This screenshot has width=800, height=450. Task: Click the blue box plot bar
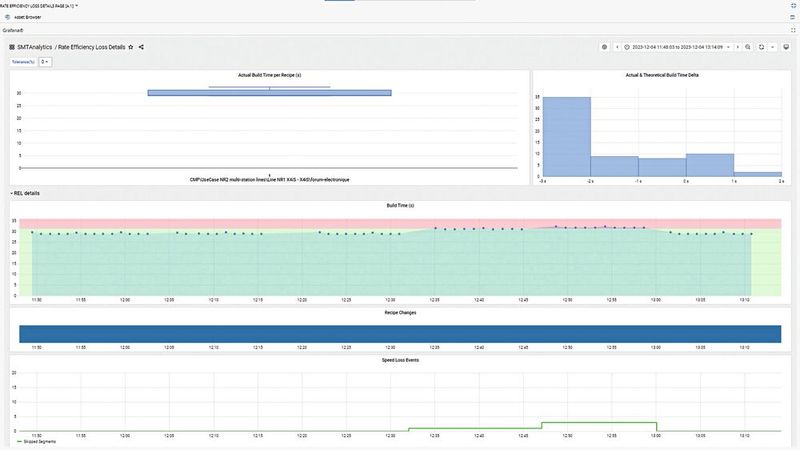(x=269, y=93)
